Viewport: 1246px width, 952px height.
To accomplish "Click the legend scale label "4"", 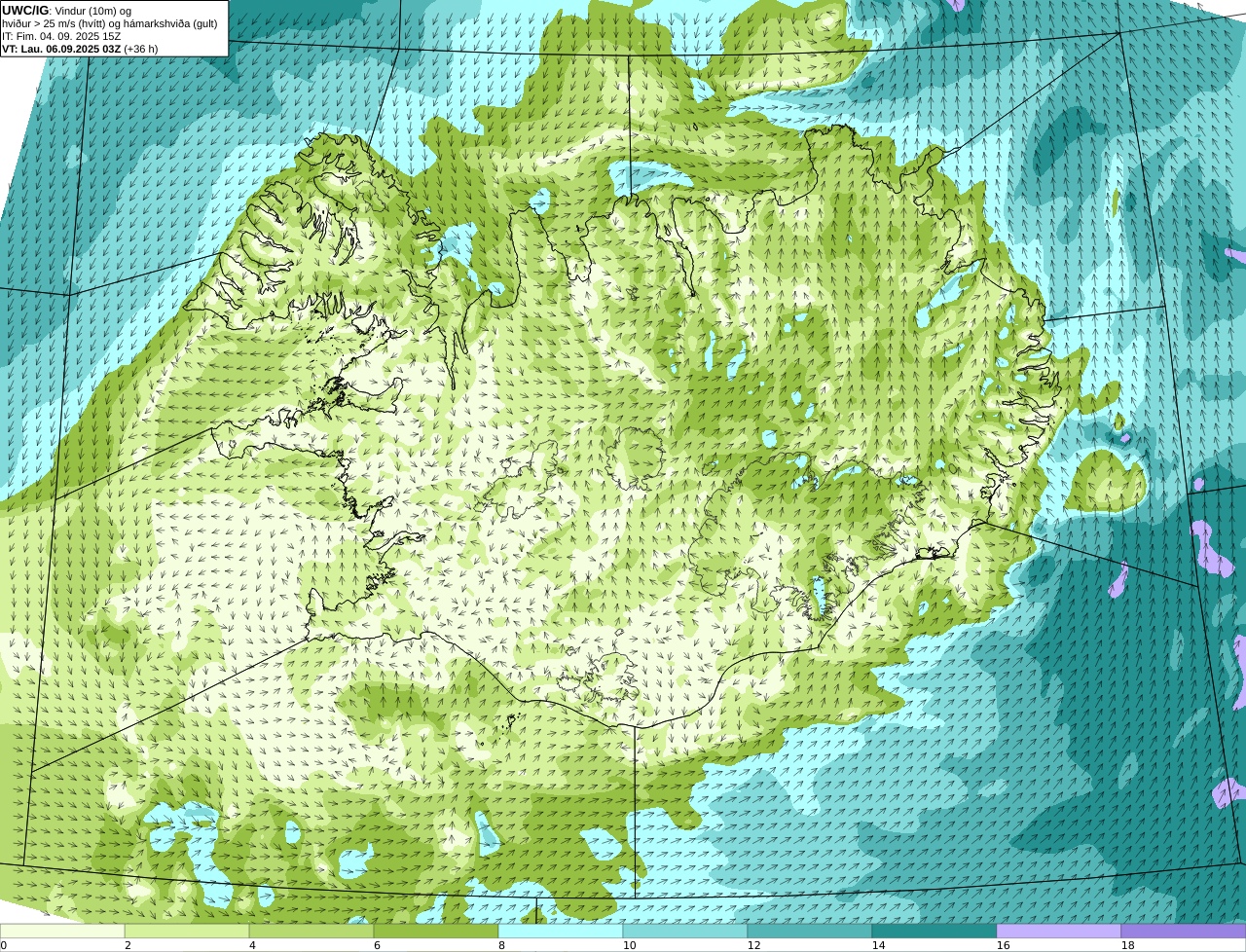I will point(252,945).
